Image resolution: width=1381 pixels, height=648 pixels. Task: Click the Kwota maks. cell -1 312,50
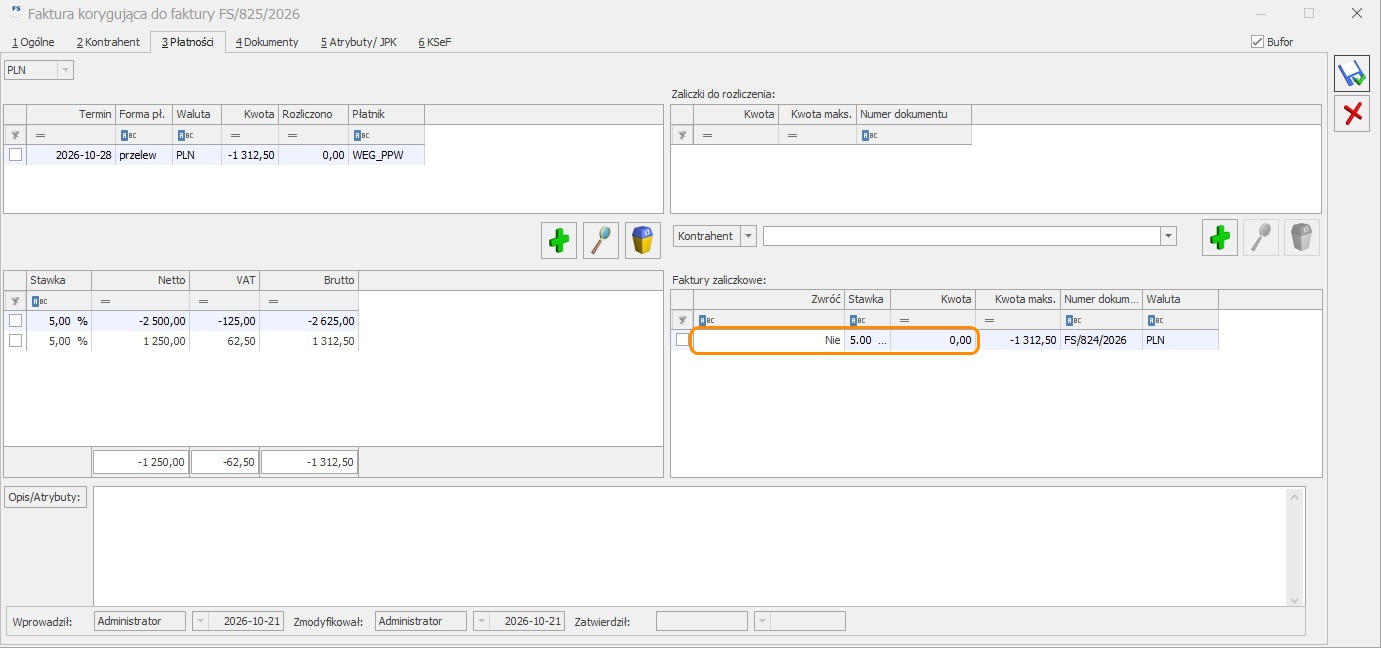tap(1018, 340)
